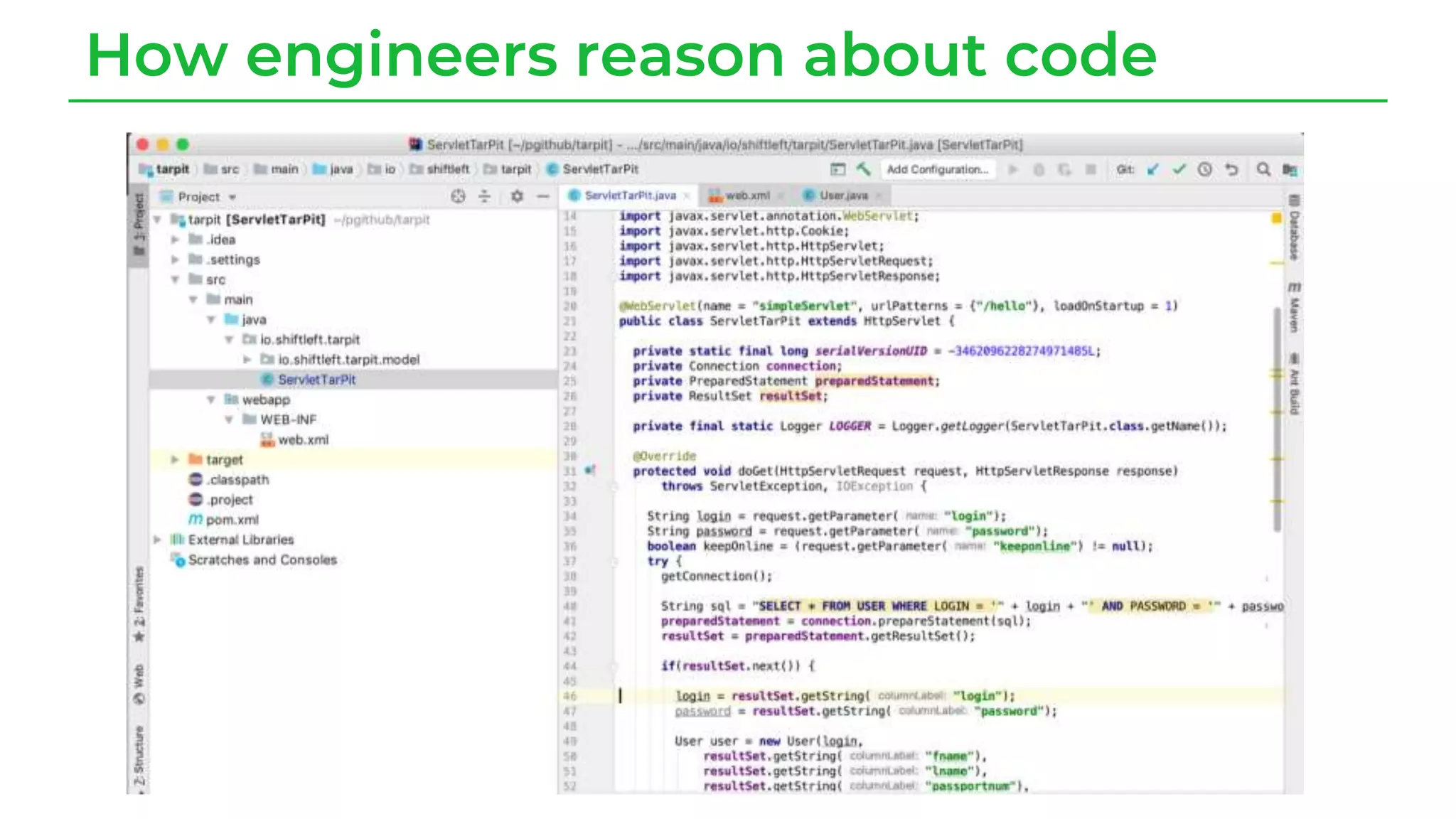Click the Git Commit checkmark
Viewport: 1456px width, 819px height.
click(1179, 169)
